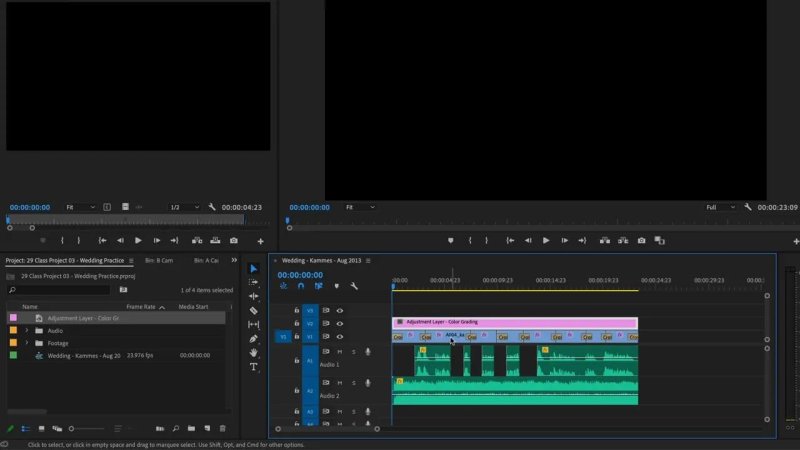The image size is (800, 450).
Task: Expand the Footage bin
Action: click(27, 343)
